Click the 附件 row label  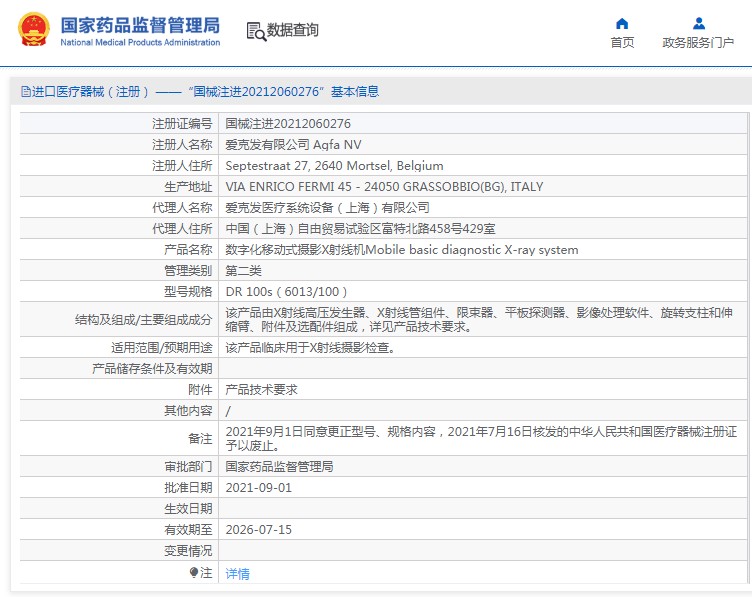point(200,389)
